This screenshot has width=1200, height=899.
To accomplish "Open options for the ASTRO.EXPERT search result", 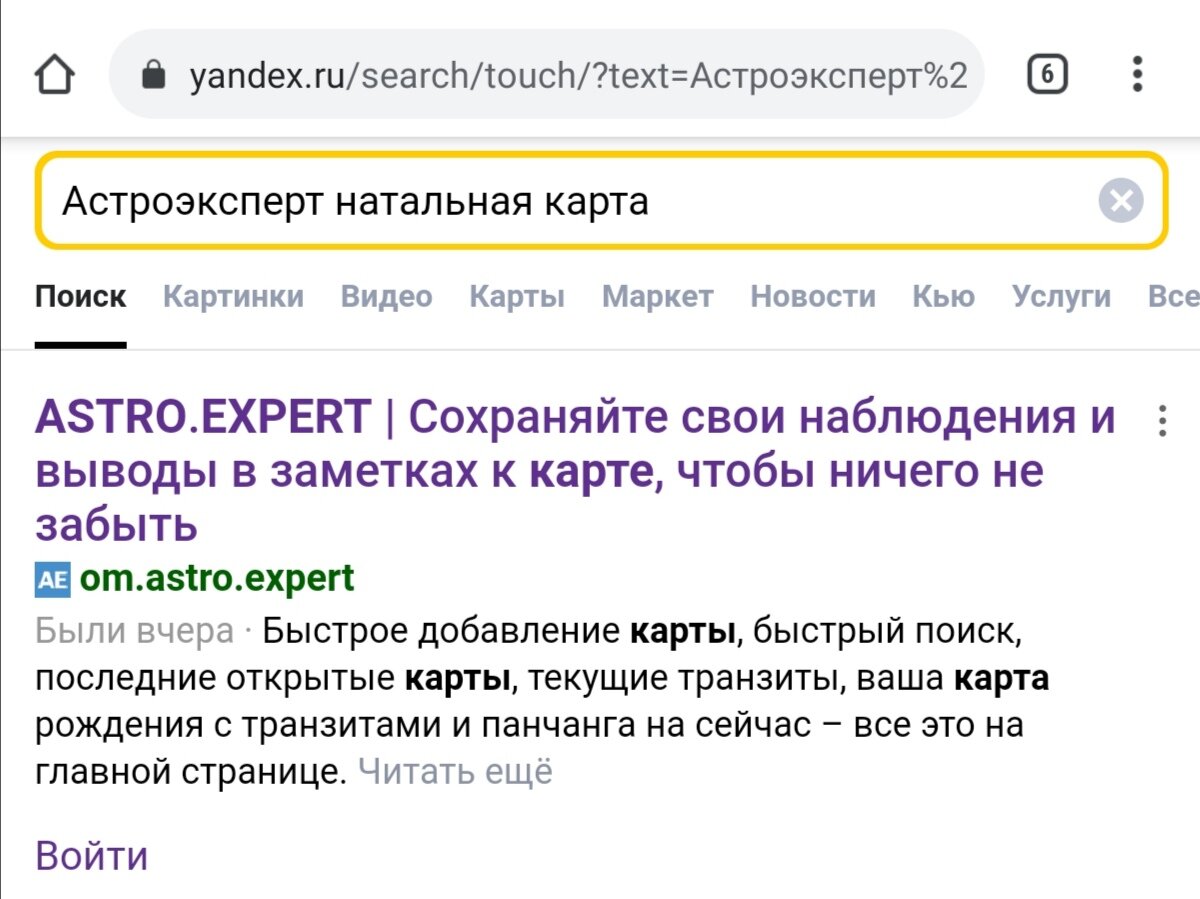I will (x=1162, y=421).
